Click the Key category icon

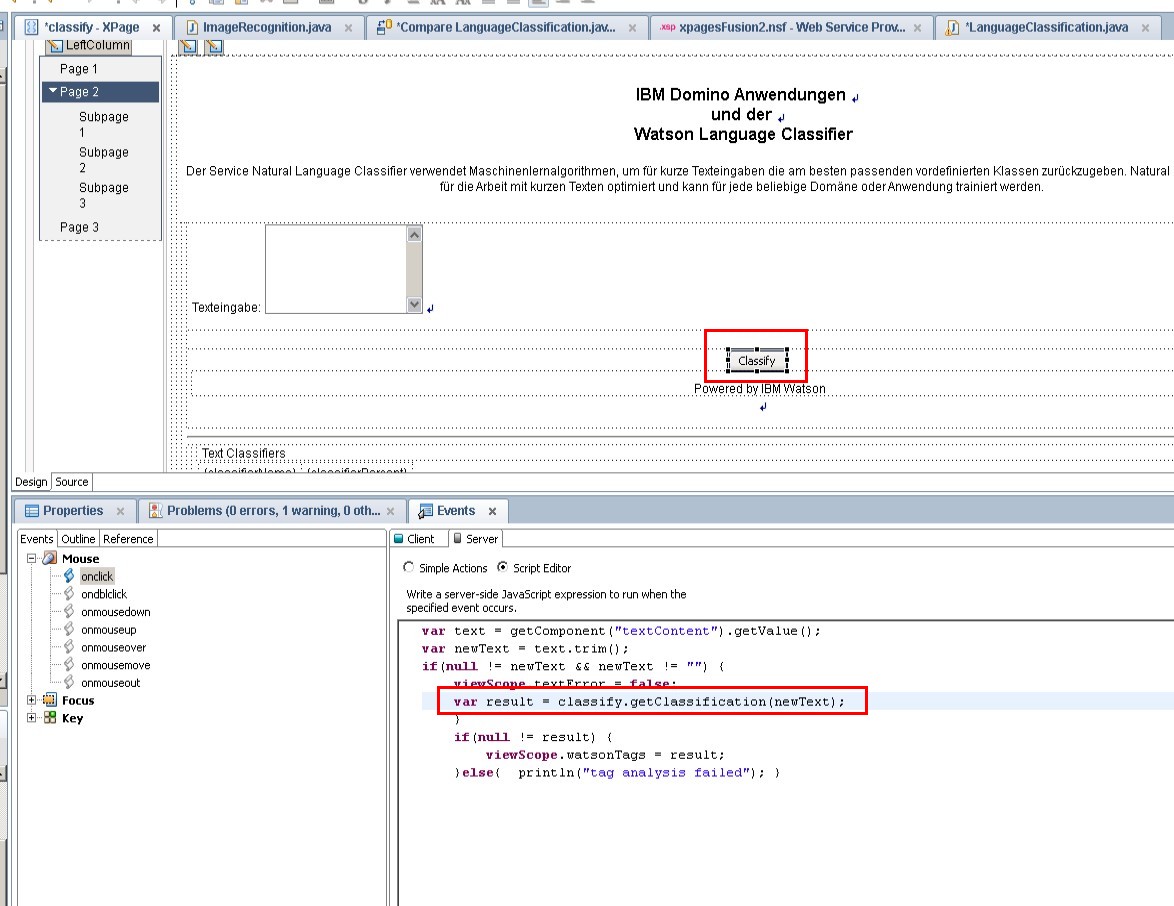[50, 718]
